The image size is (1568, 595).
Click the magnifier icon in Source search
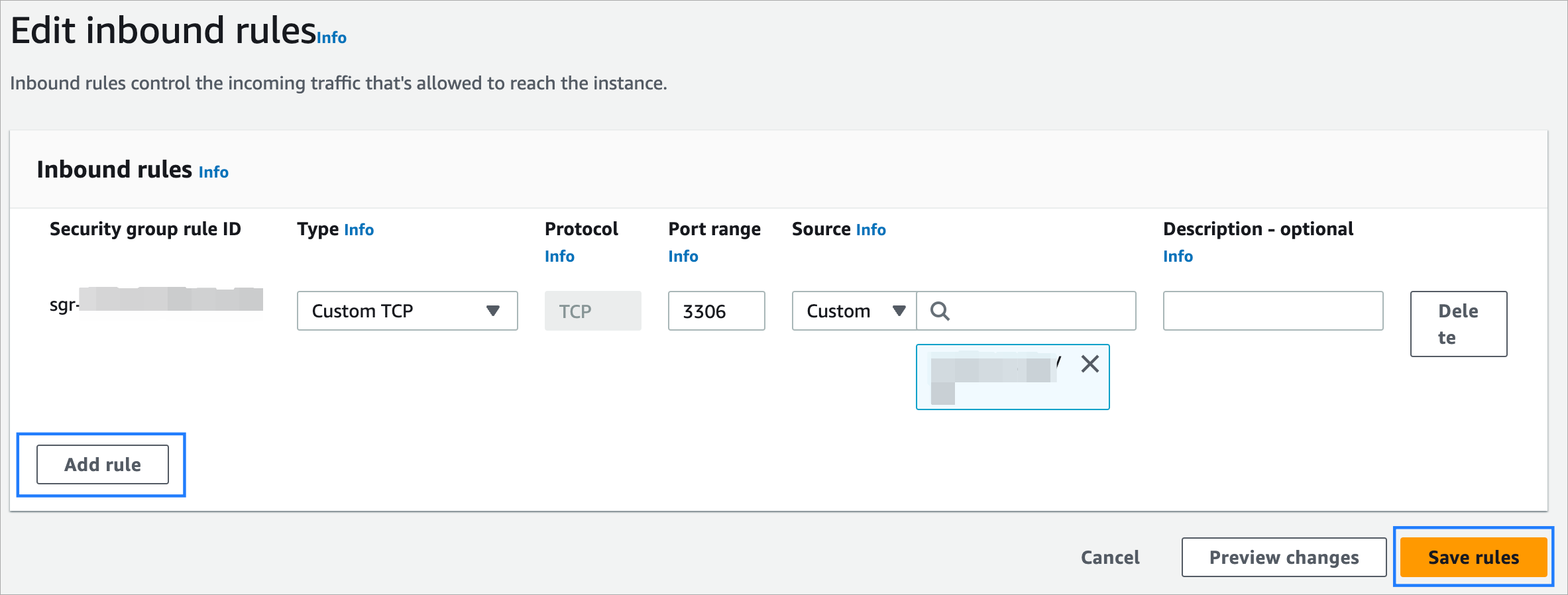point(940,311)
